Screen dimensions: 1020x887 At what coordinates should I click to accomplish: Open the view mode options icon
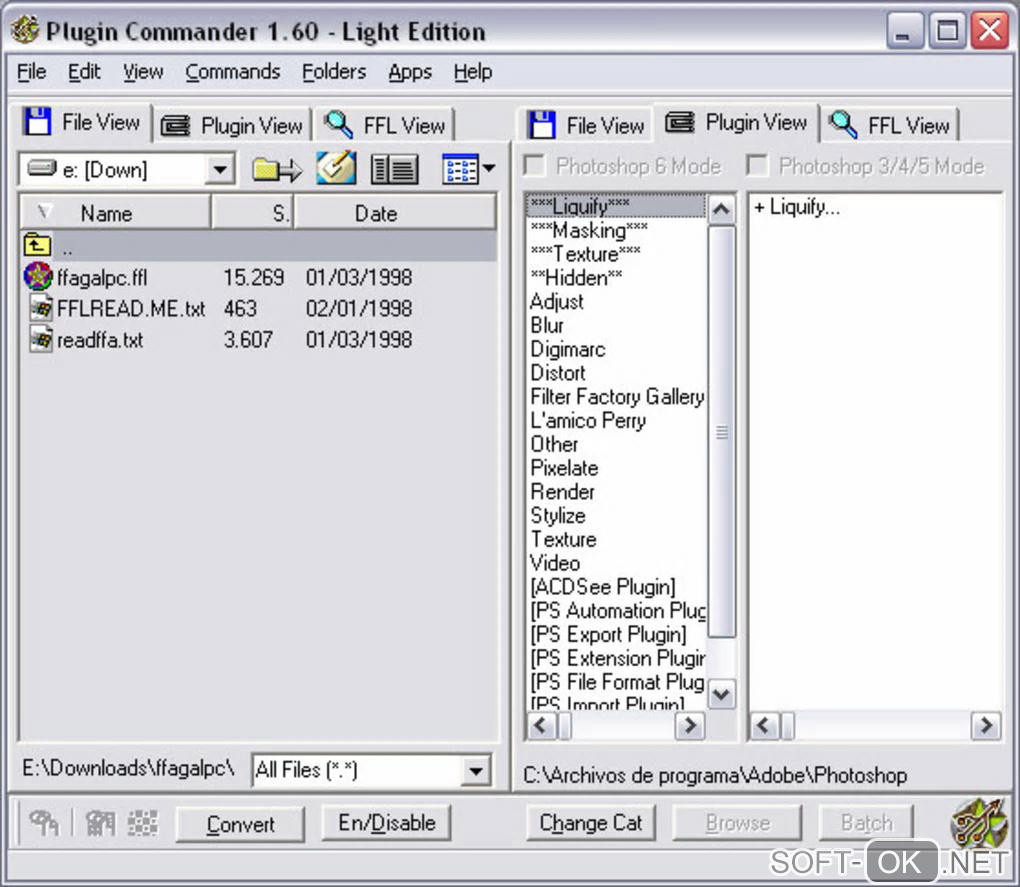pos(460,169)
